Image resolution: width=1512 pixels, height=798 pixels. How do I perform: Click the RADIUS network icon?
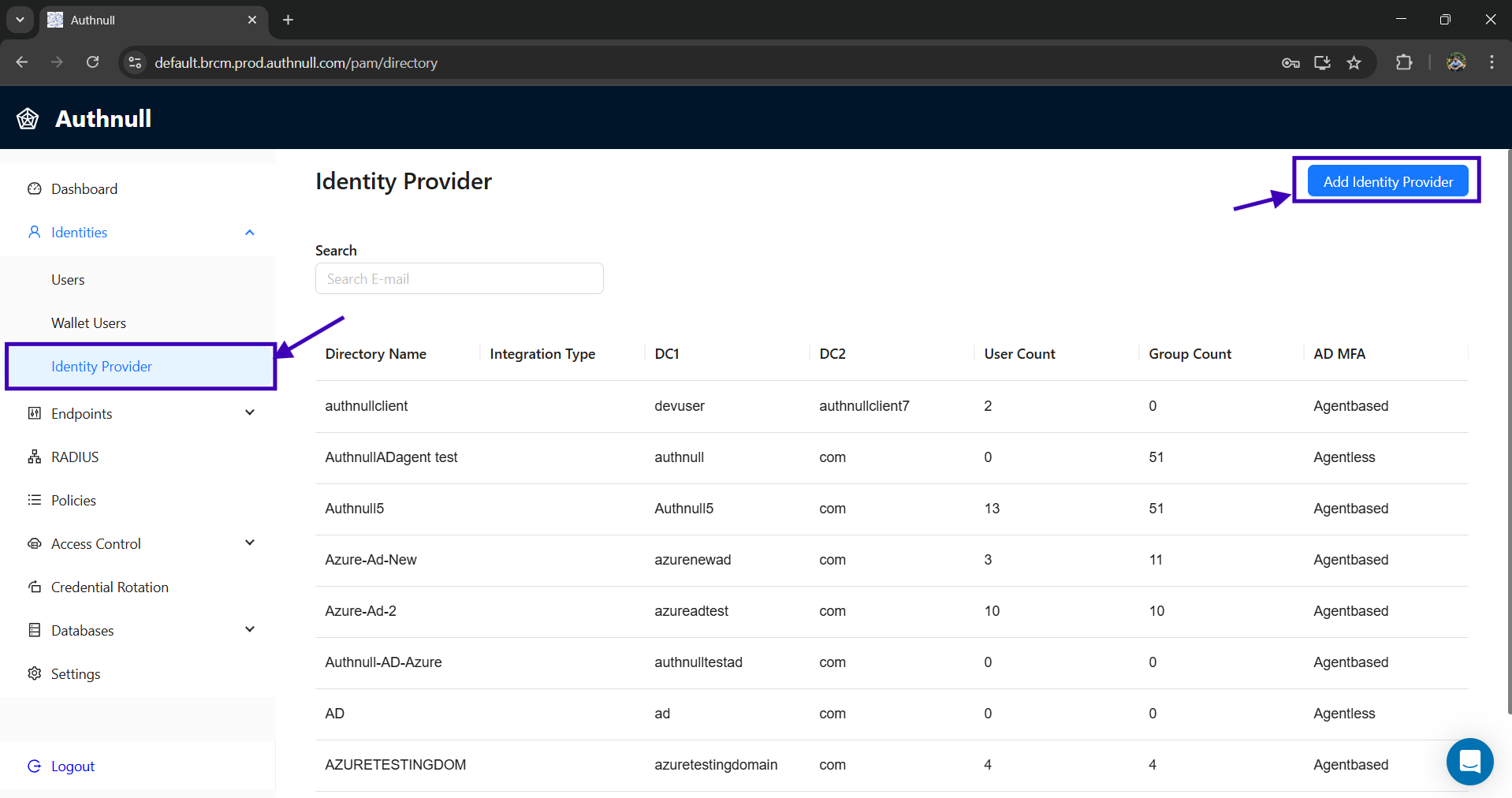[x=34, y=457]
